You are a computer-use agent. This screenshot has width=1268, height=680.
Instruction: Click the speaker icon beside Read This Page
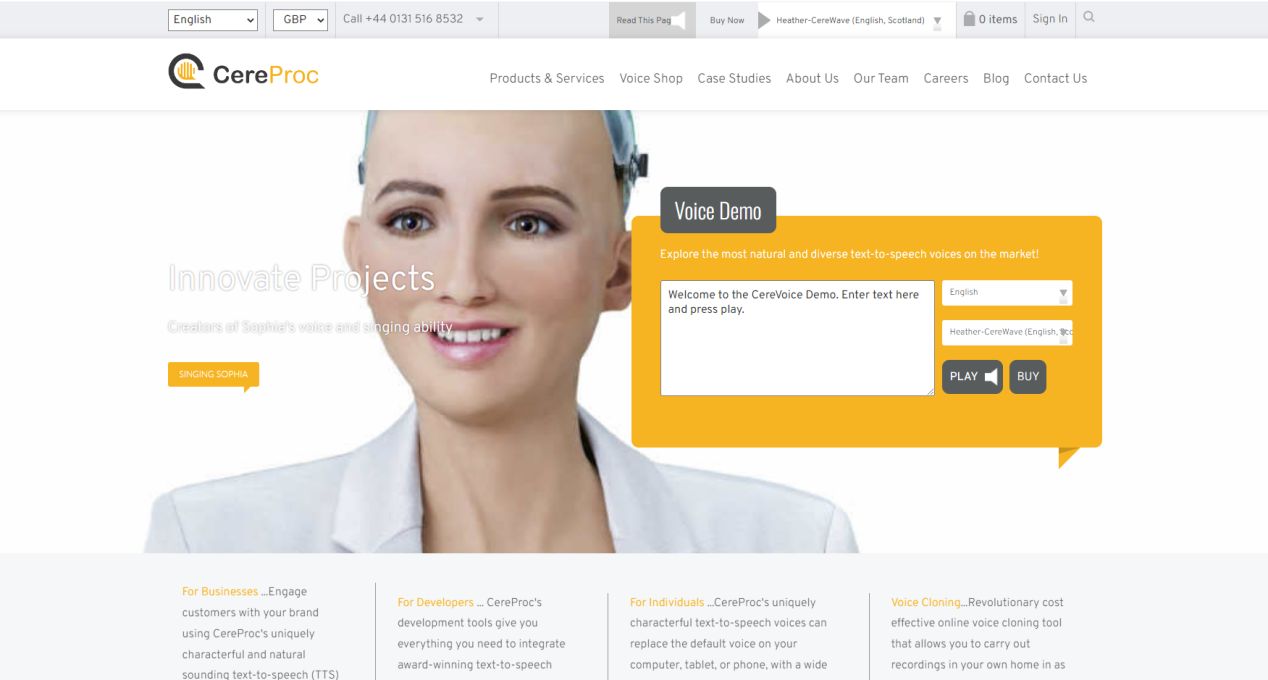679,20
